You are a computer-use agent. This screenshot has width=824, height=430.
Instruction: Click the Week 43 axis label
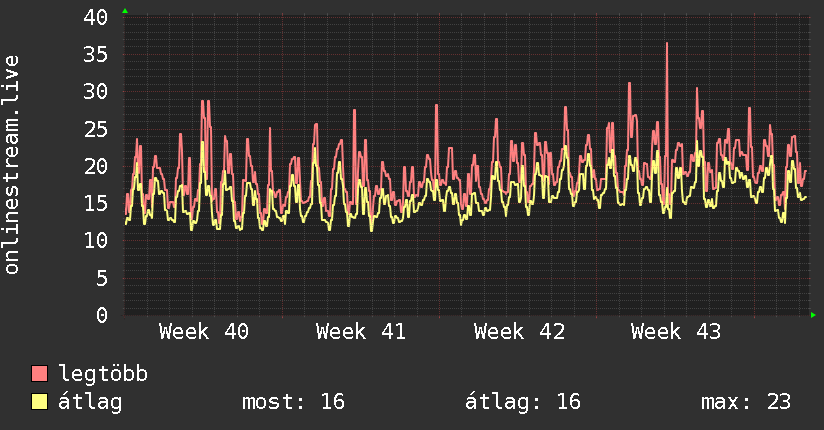click(x=676, y=332)
